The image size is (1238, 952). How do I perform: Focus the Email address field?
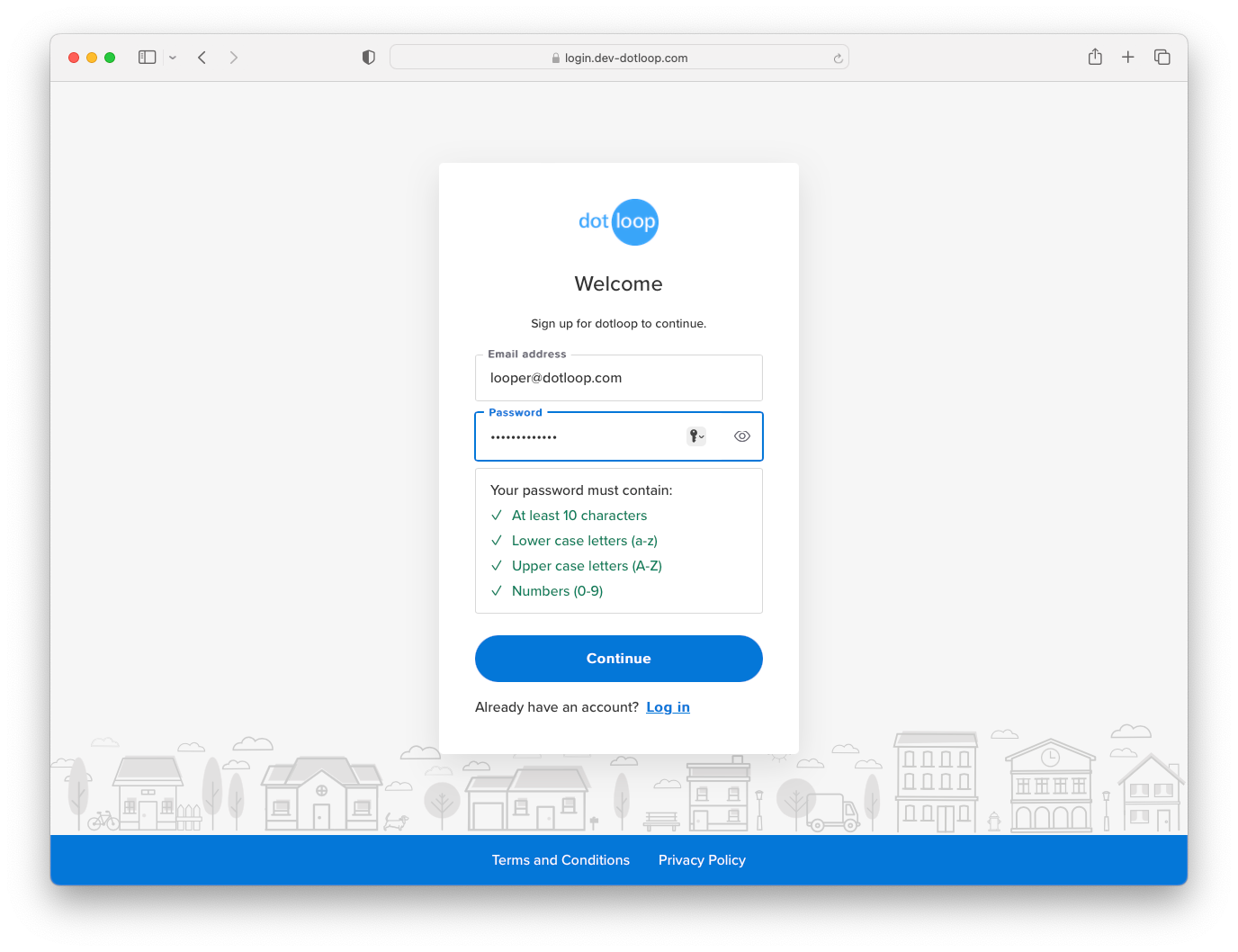(619, 378)
